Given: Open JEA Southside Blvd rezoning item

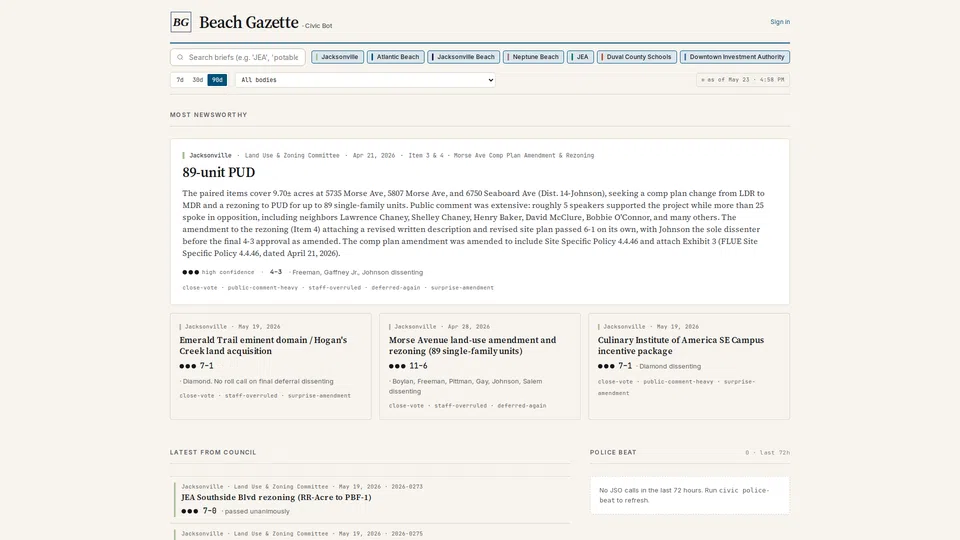Looking at the screenshot, I should (276, 497).
